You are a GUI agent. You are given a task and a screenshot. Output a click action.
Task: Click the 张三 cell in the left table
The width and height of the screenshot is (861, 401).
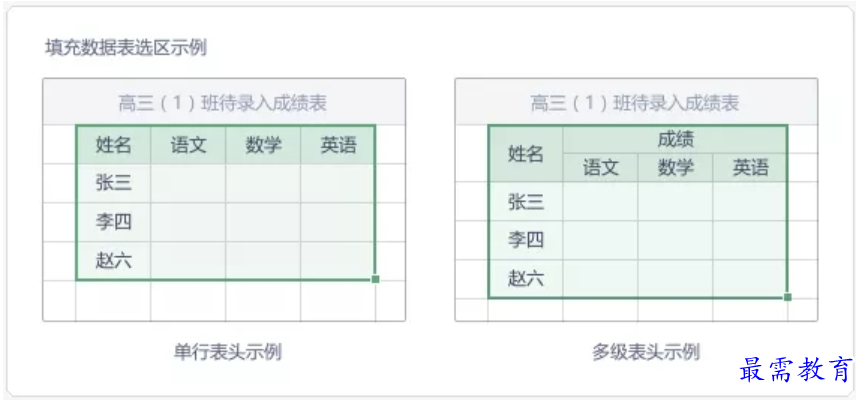coord(114,183)
